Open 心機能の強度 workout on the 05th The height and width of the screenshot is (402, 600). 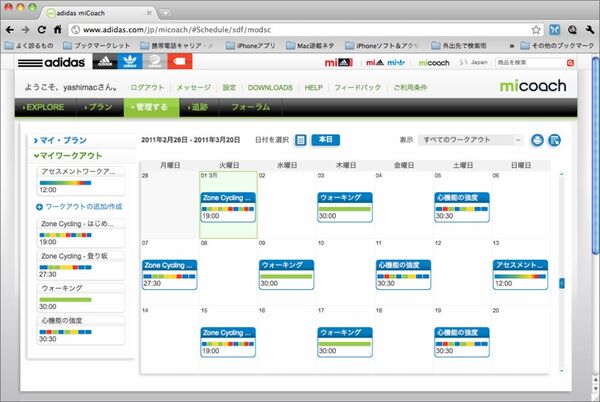[x=461, y=207]
